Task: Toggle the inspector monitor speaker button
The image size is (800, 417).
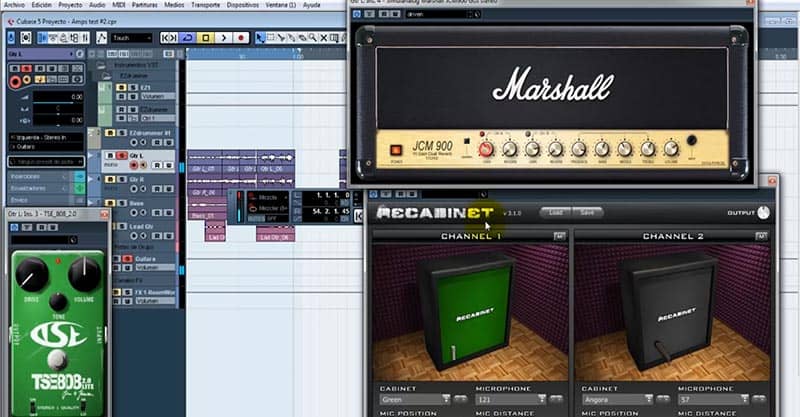Action: 27,80
